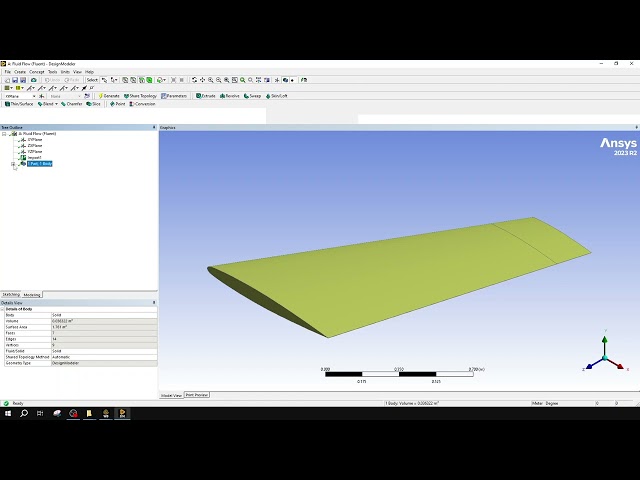Select the Extrude feature tool
Viewport: 640px width, 480px height.
point(205,96)
